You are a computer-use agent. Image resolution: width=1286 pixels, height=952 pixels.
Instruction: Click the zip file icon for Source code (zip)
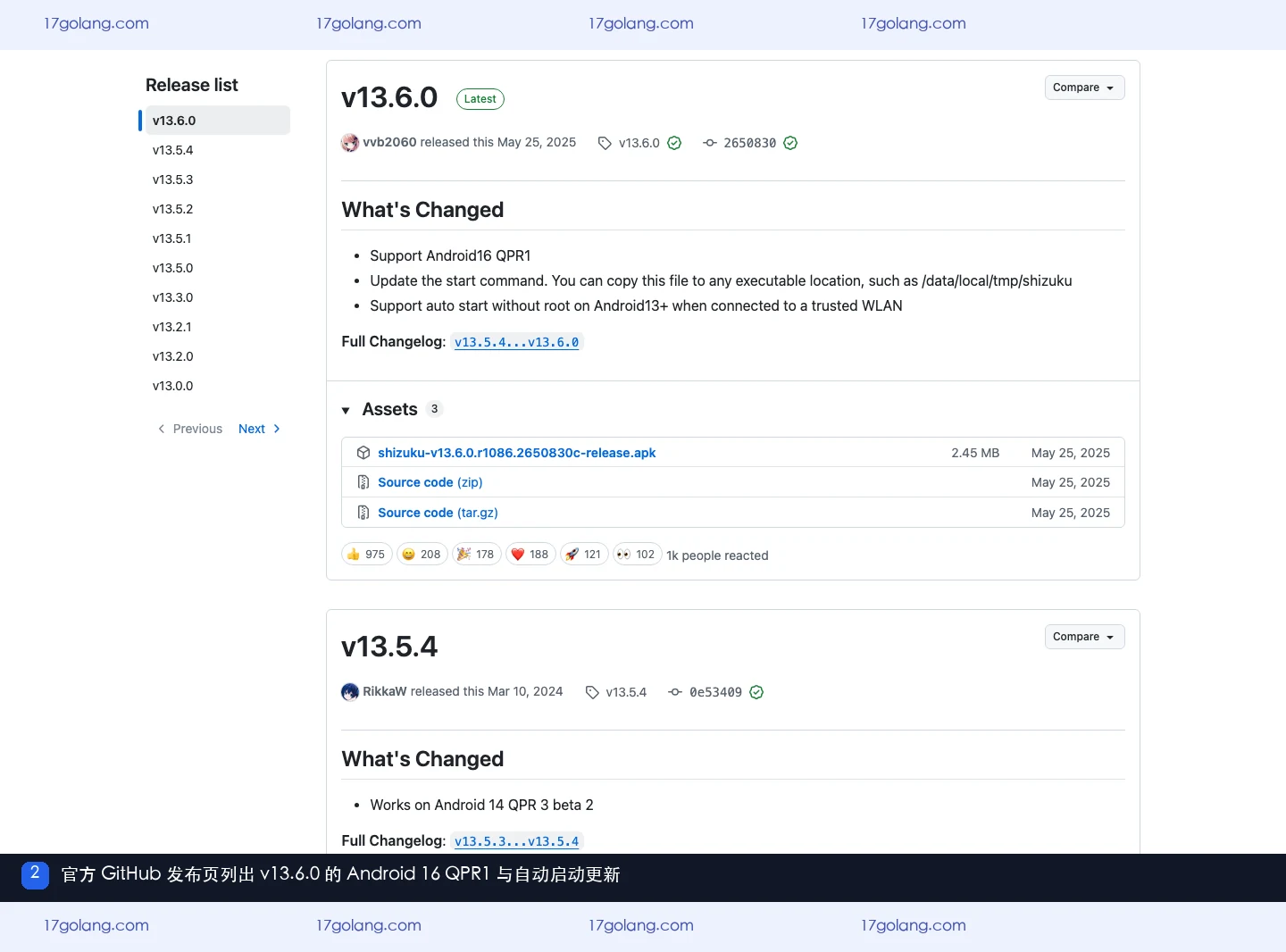tap(363, 482)
